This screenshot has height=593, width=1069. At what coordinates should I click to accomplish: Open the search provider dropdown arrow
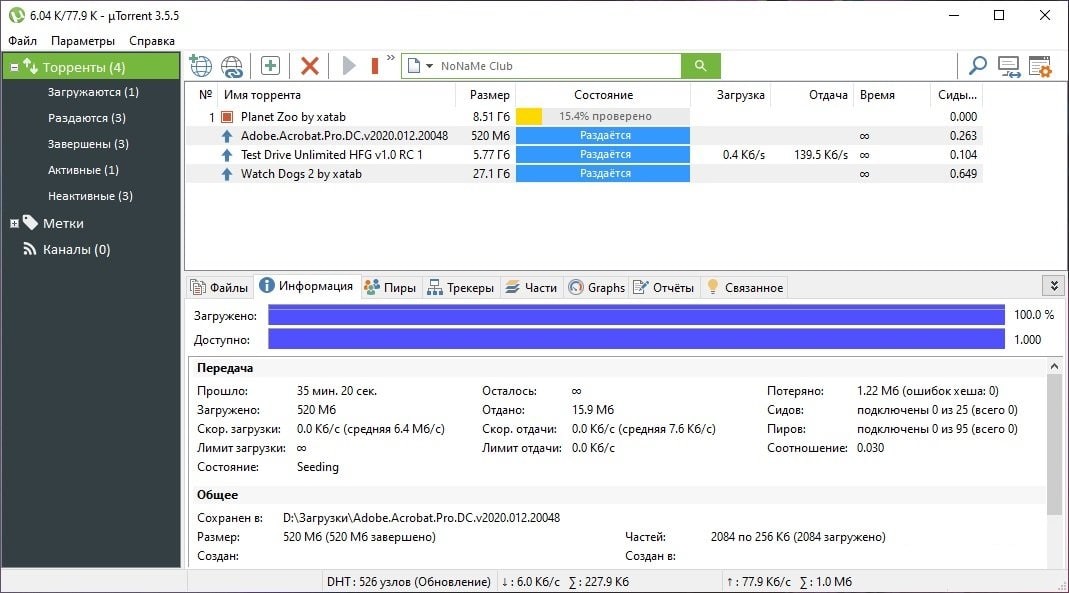point(429,66)
